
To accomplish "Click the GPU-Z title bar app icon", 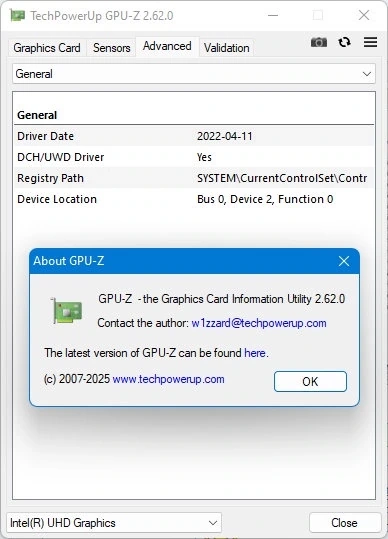I will click(17, 15).
